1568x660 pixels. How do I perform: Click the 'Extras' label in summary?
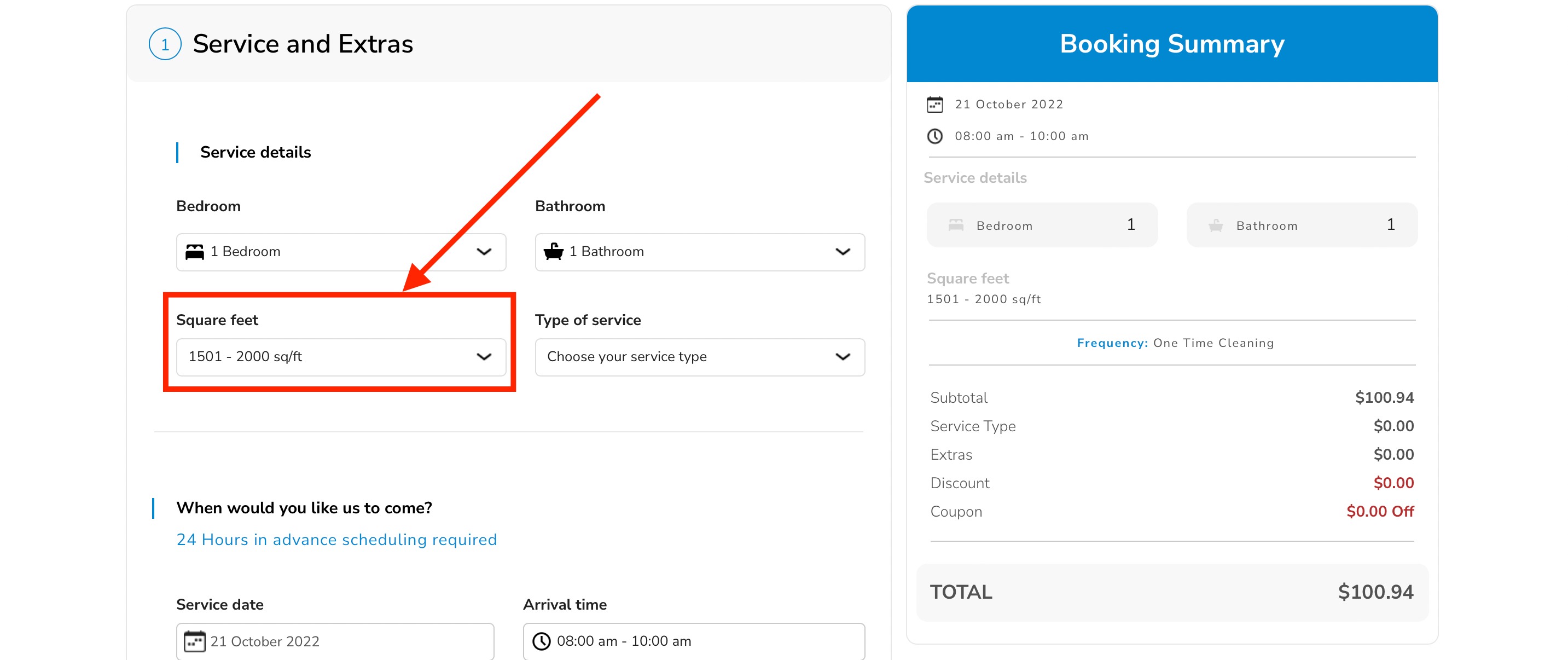pos(951,454)
